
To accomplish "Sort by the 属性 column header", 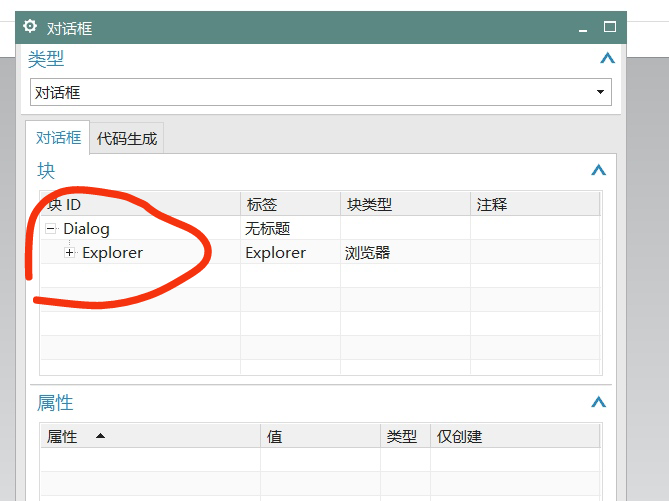I will click(x=150, y=437).
